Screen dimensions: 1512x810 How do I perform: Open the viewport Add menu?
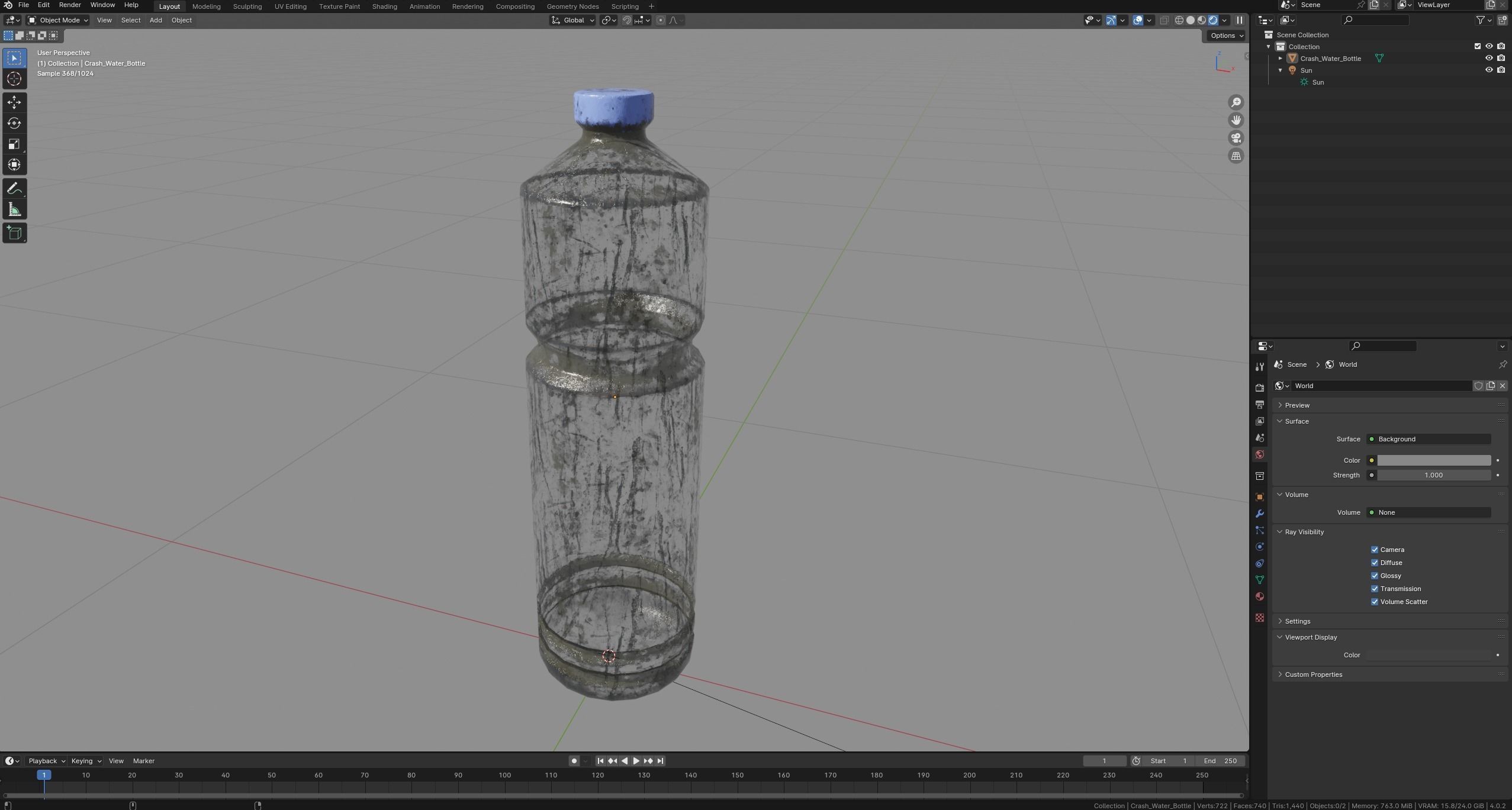156,20
